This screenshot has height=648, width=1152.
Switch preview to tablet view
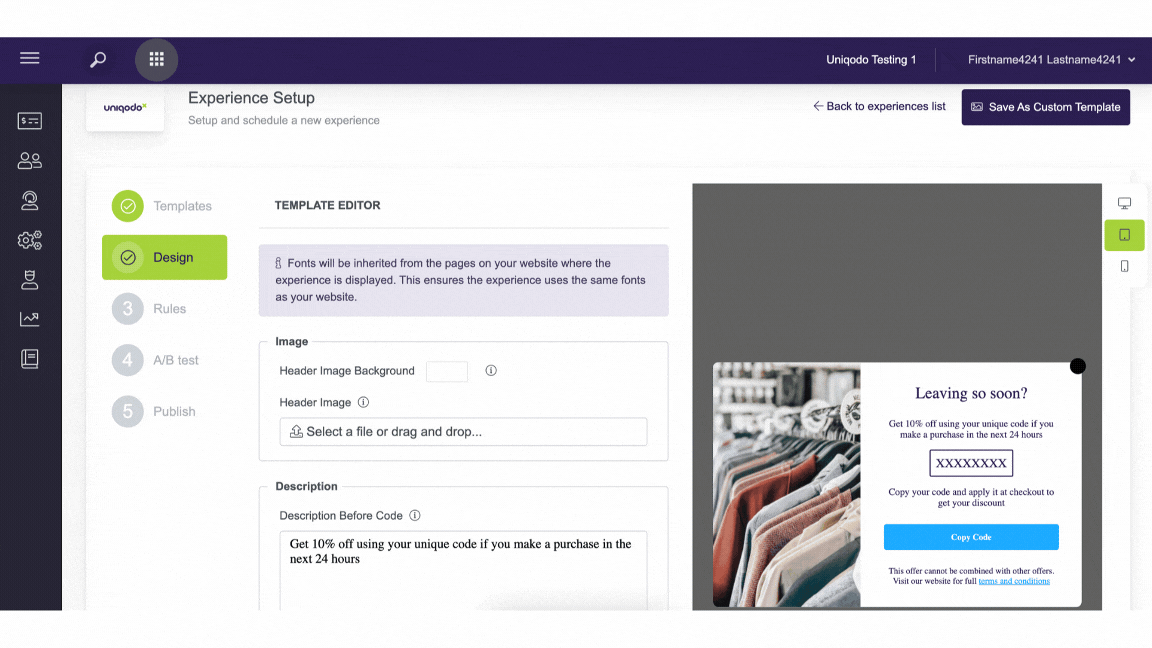[1124, 235]
